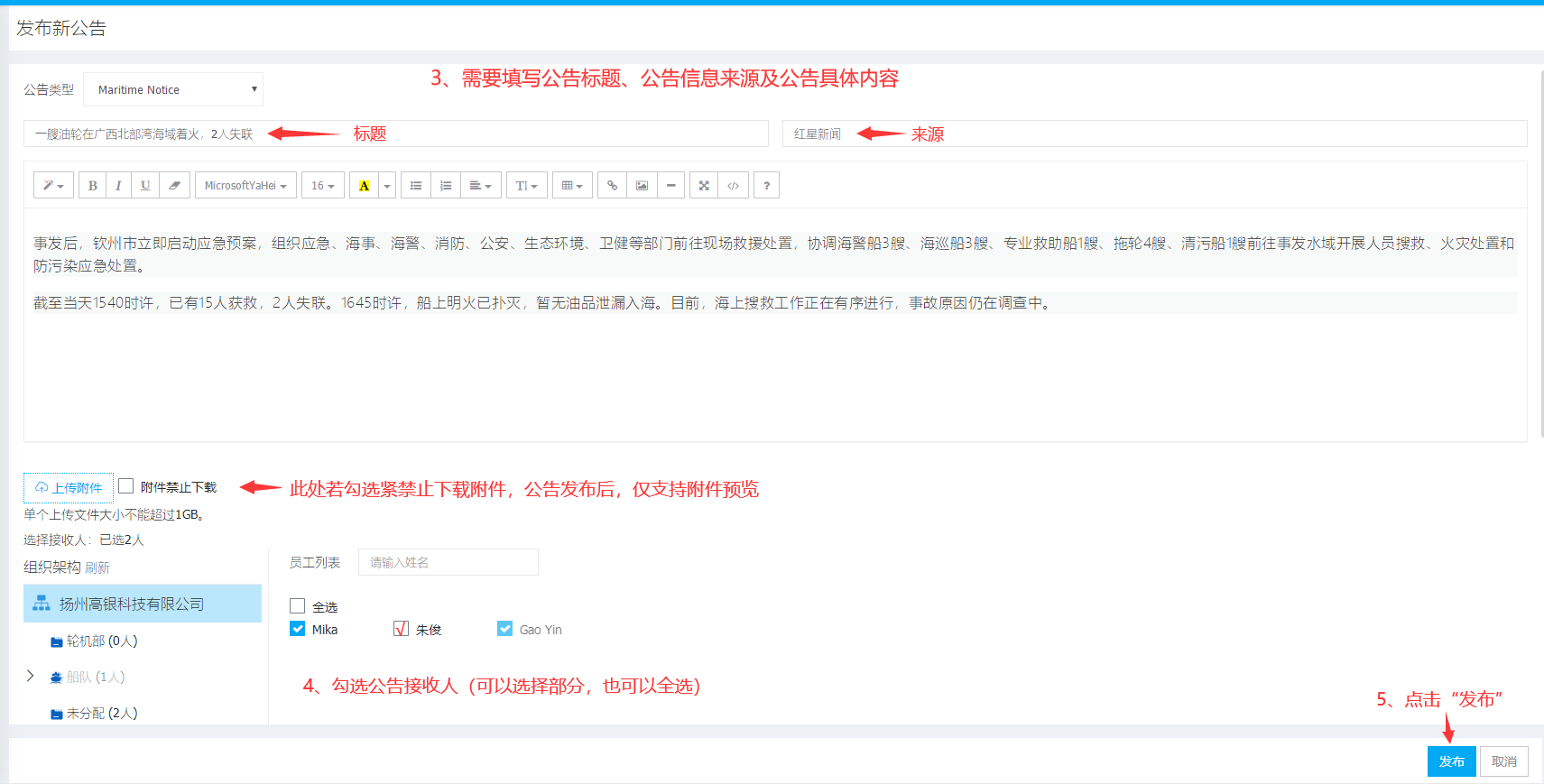Screen dimensions: 1544x784
Task: Open the Maritime Notice type dropdown
Action: pos(173,89)
